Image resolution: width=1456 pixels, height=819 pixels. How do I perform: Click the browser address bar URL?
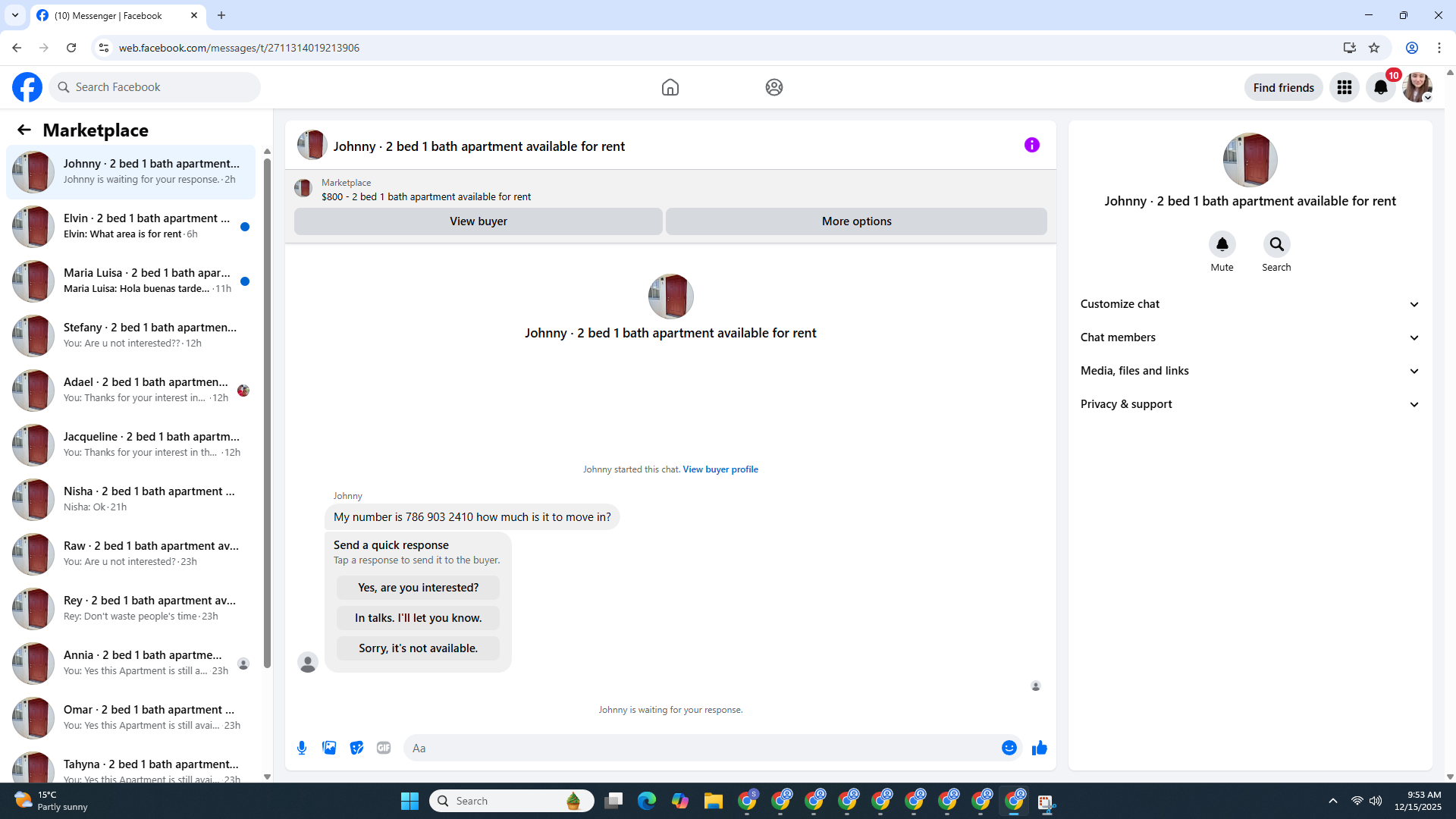pyautogui.click(x=239, y=48)
